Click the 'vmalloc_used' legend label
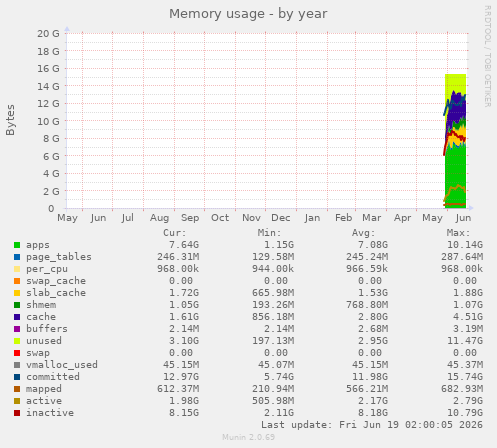Viewport: 497px width, 448px height. coord(62,365)
